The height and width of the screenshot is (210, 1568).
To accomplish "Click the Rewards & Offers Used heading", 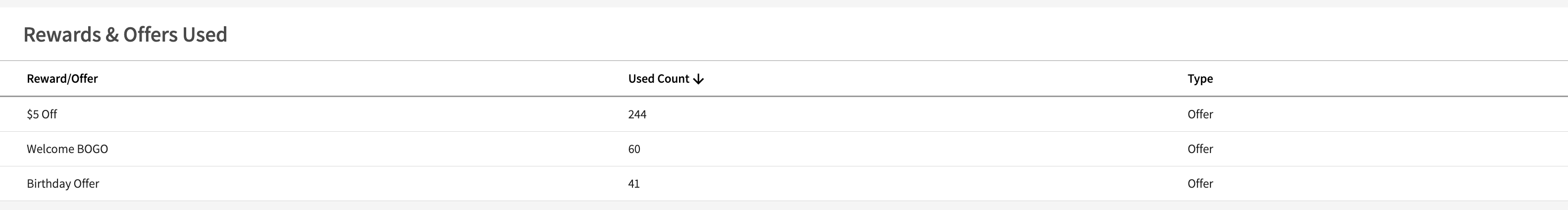I will (x=125, y=35).
